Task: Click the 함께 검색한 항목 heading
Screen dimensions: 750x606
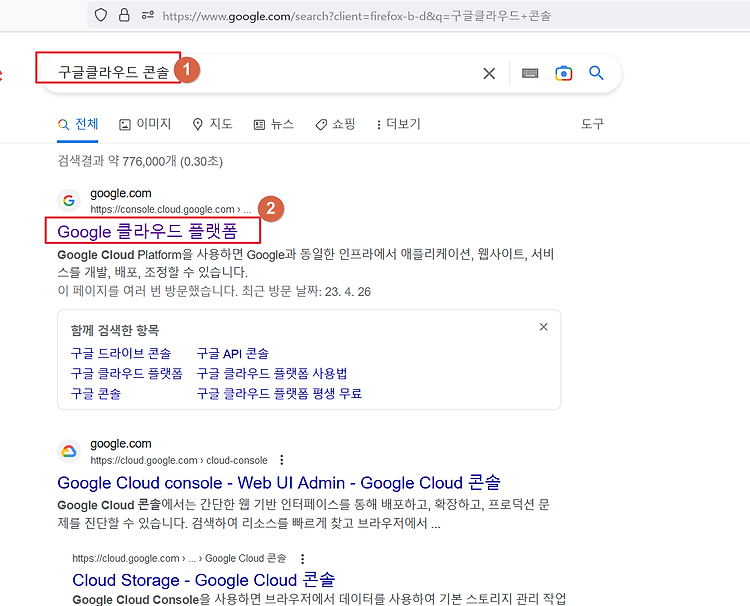Action: click(x=115, y=331)
